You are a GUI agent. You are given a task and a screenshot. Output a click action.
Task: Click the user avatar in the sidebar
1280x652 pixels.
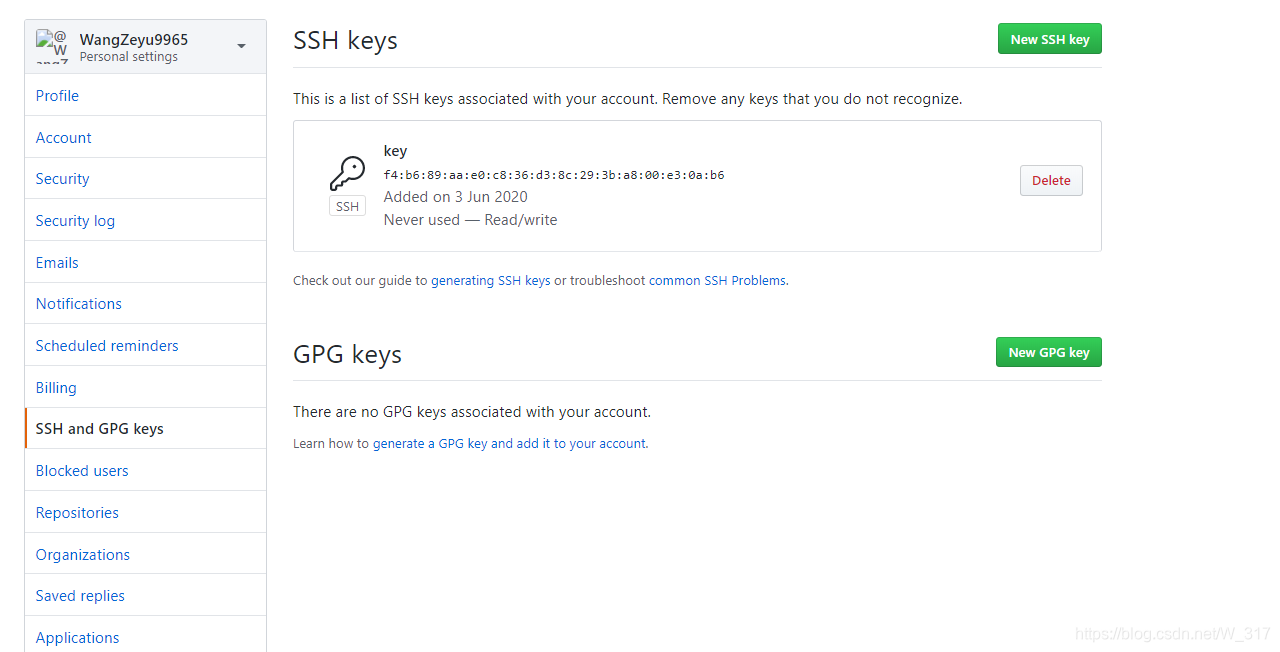click(x=51, y=45)
